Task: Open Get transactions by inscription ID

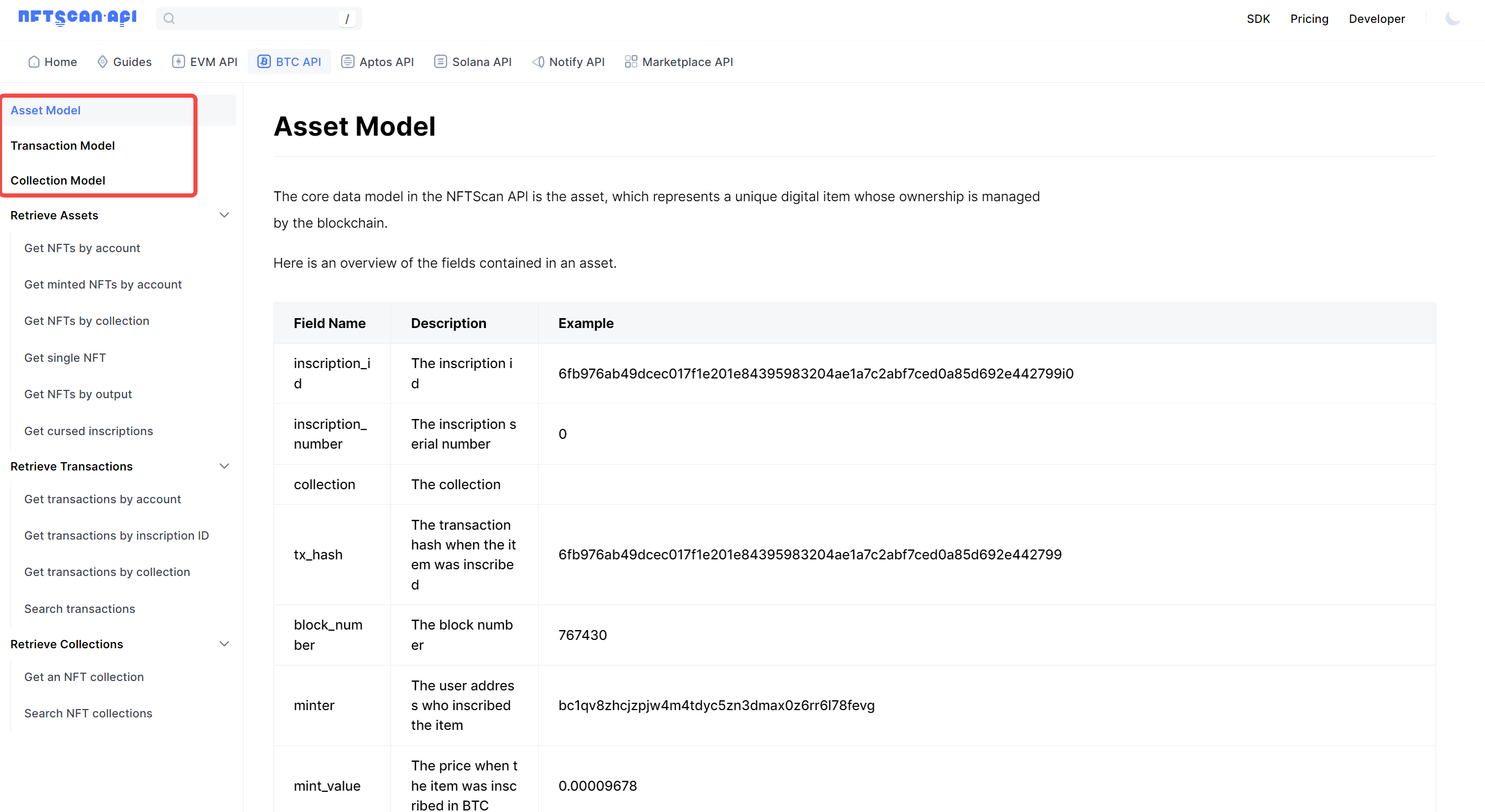Action: coord(116,535)
